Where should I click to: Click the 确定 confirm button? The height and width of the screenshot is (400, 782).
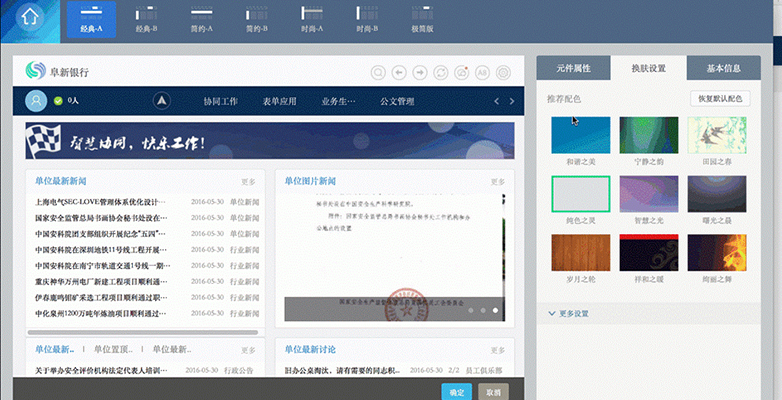tap(456, 392)
